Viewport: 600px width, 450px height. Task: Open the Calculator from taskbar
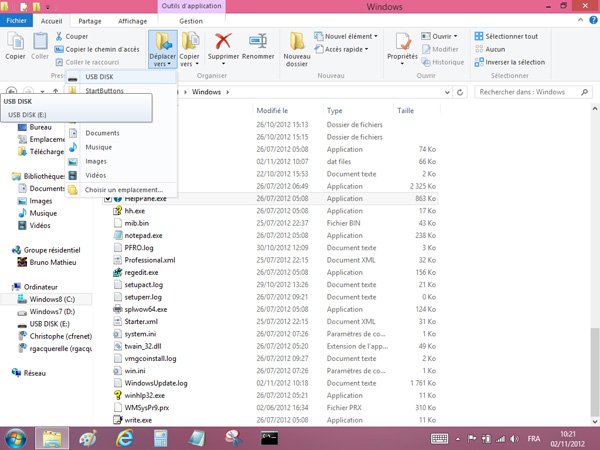pos(161,439)
